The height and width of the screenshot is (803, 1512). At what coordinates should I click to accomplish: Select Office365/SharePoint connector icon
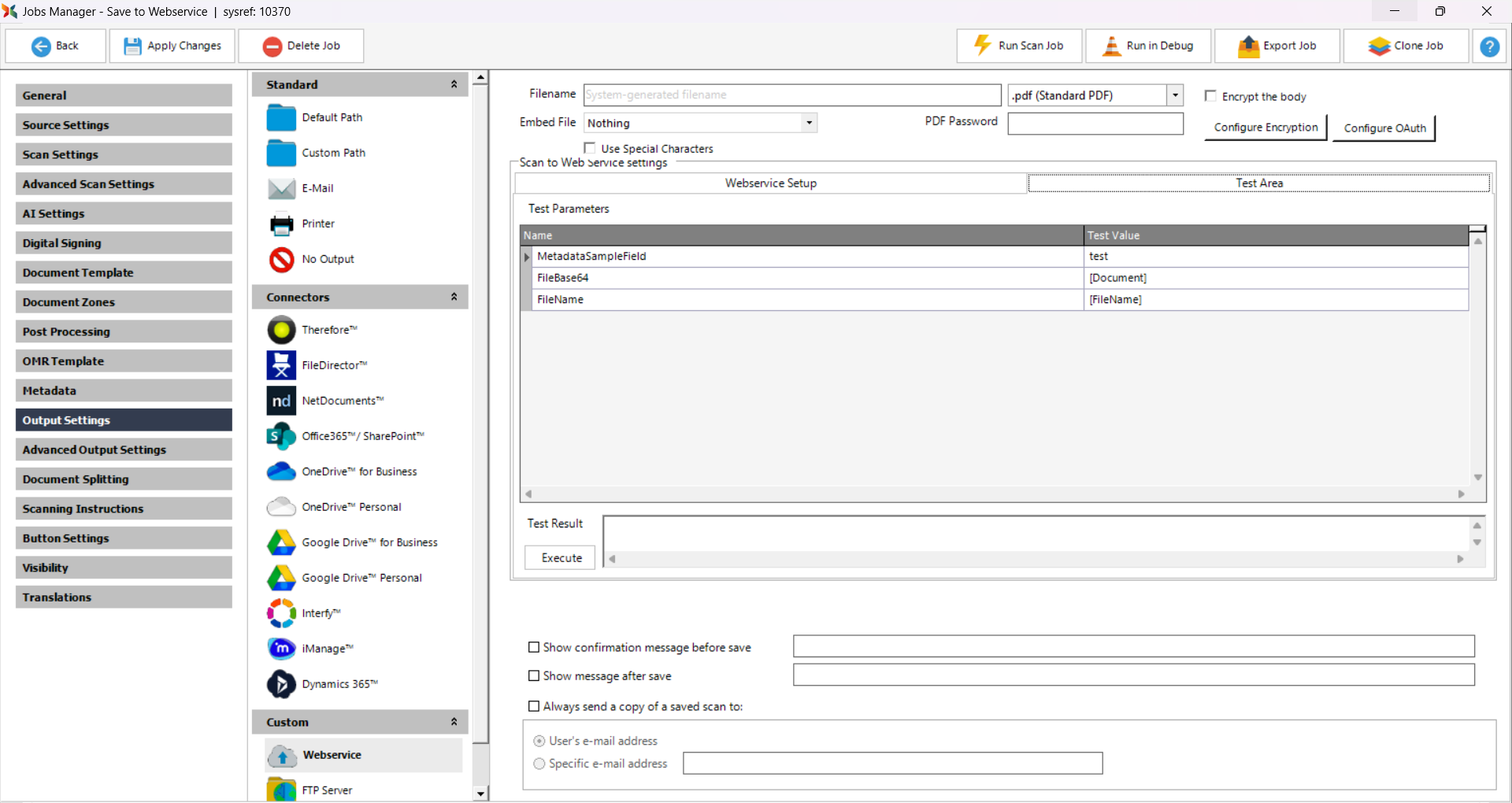pos(281,436)
